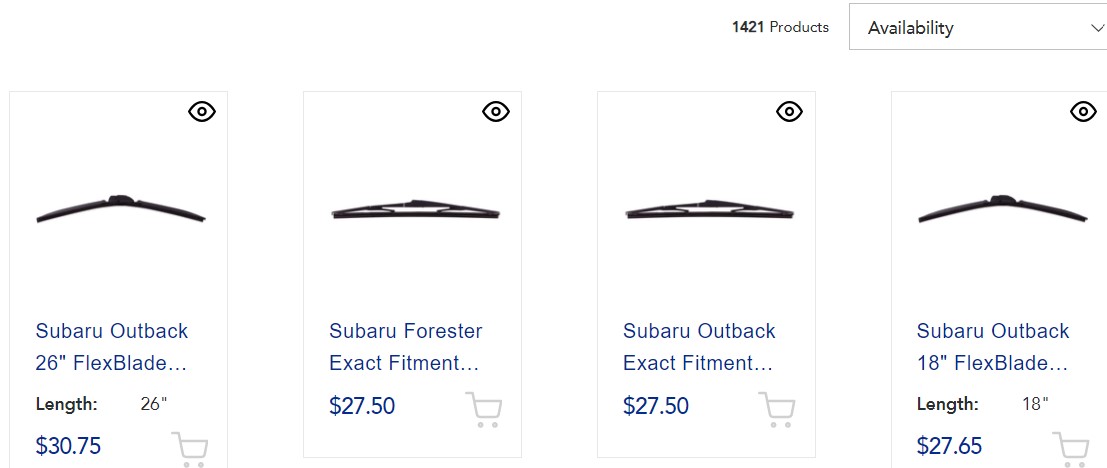
Task: Click the Outback 26" FlexBlade wiper image
Action: click(120, 209)
